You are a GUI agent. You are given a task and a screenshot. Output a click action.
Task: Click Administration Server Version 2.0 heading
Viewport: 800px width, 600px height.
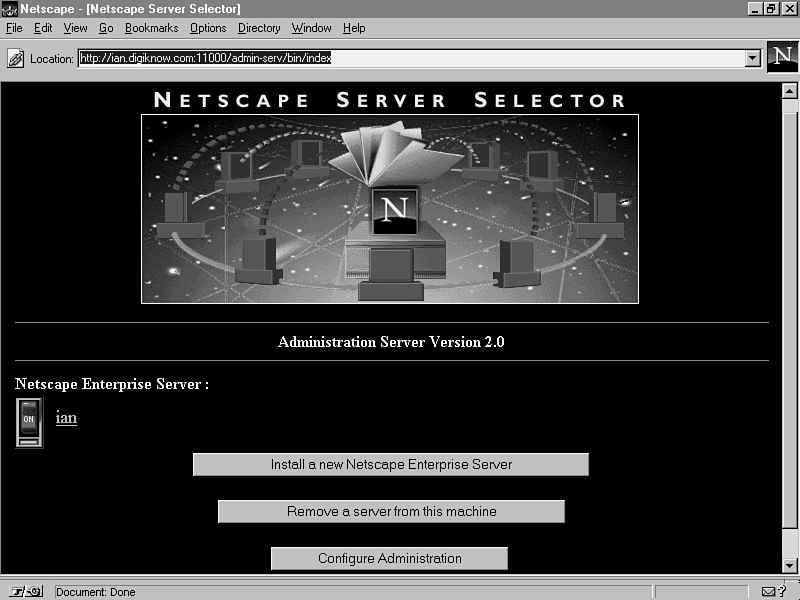(x=391, y=342)
